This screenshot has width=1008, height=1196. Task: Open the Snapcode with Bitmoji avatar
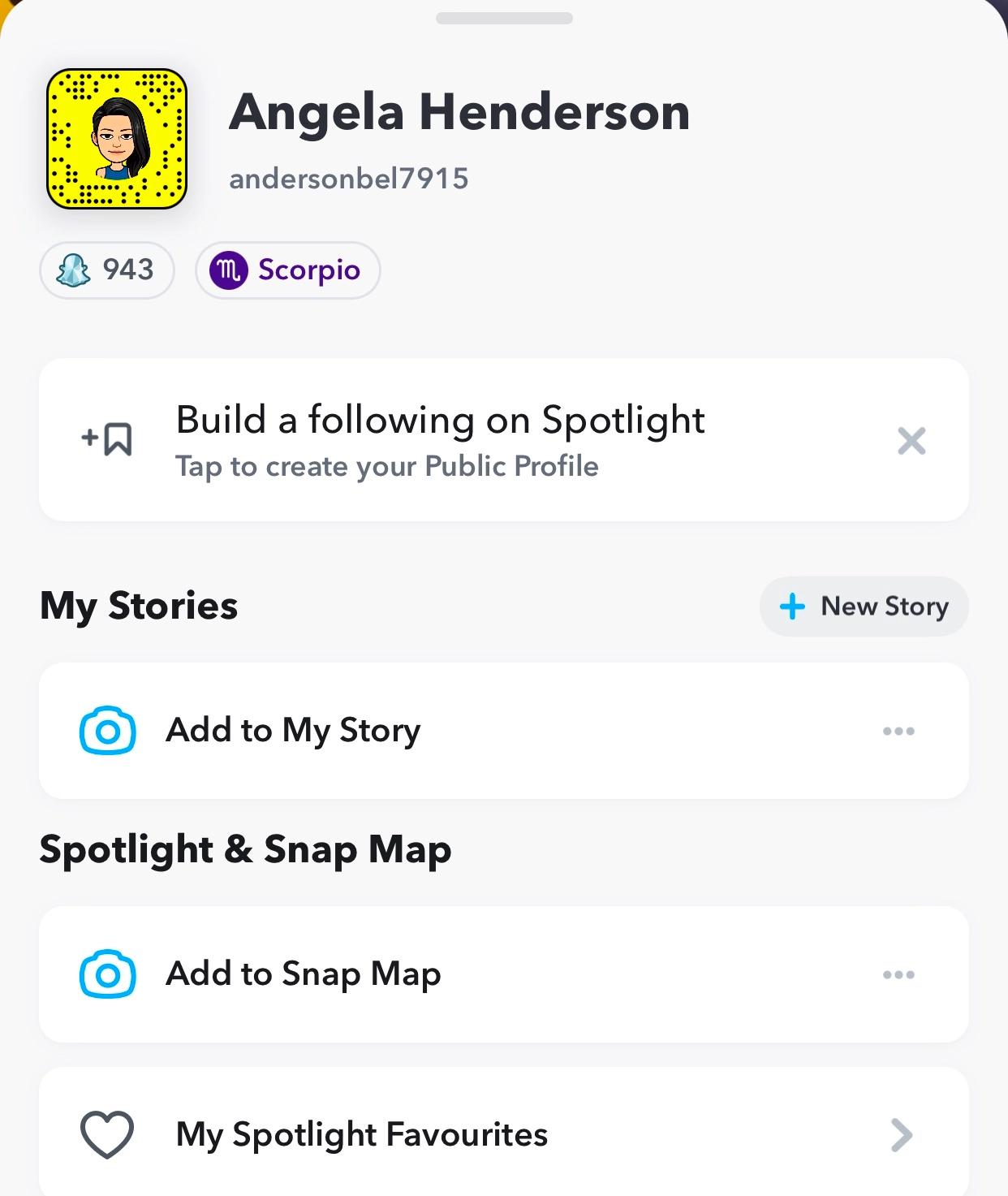tap(117, 139)
